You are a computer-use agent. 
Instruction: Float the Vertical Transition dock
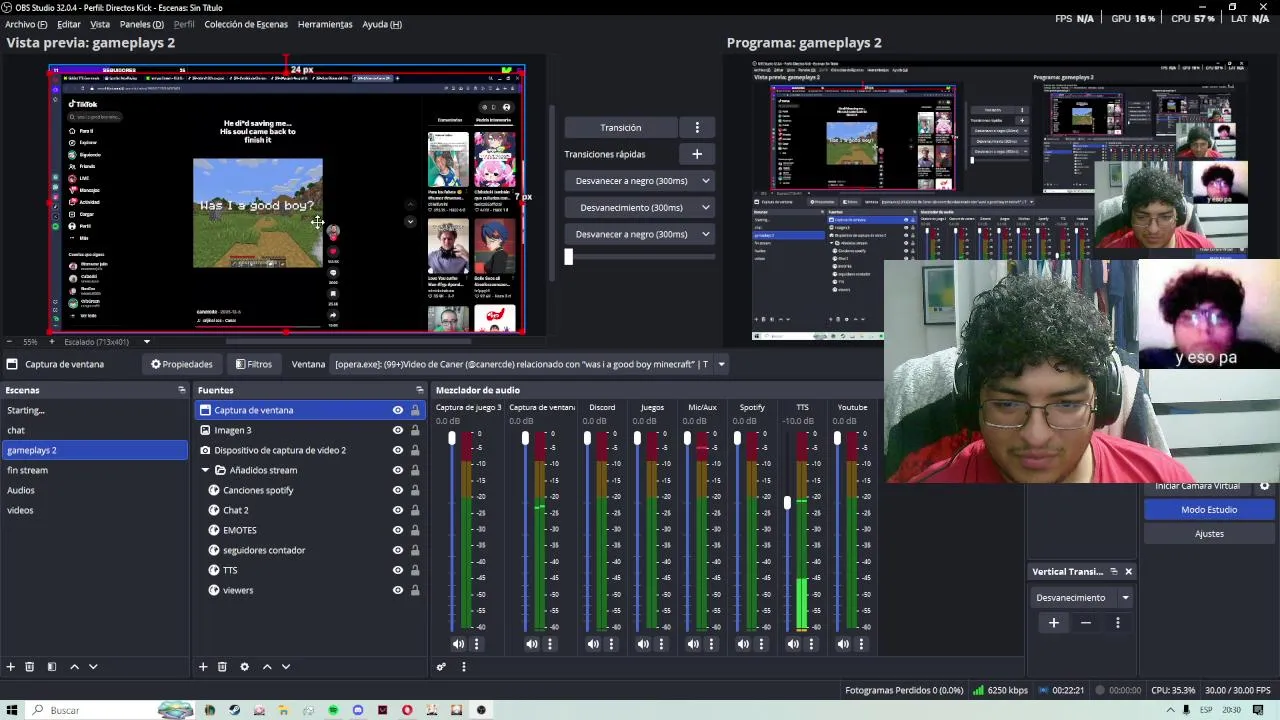point(1114,571)
